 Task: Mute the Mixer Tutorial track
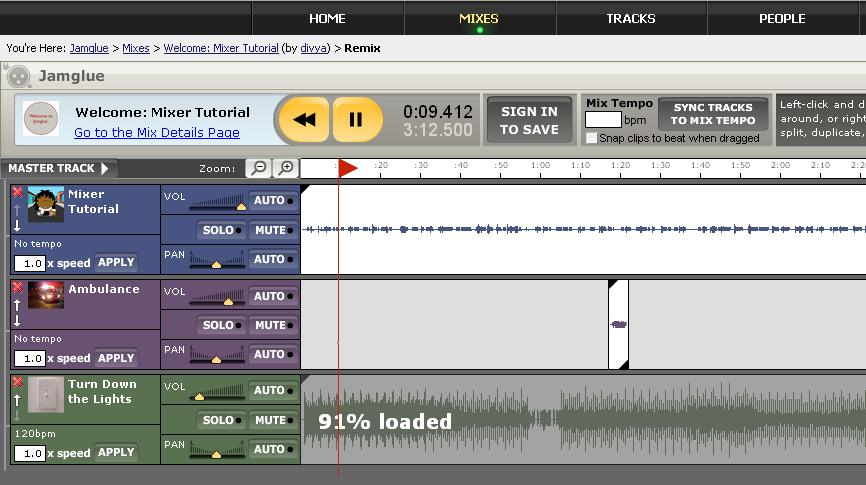[273, 230]
